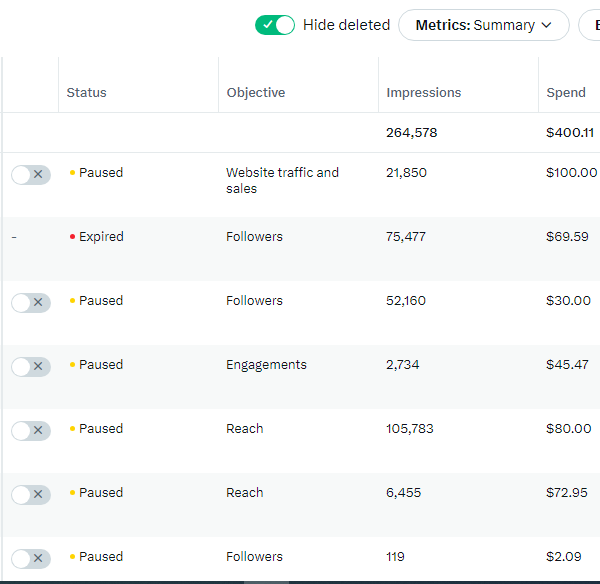Select the $80.00 spend cell

click(569, 428)
